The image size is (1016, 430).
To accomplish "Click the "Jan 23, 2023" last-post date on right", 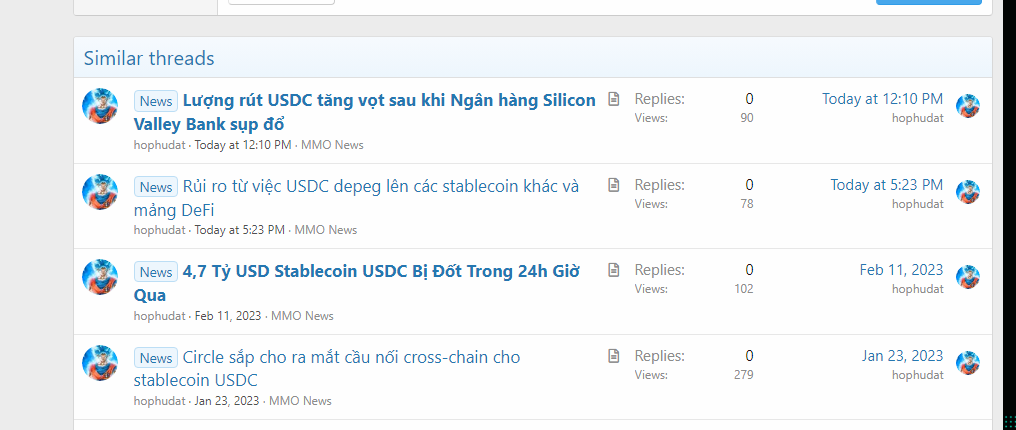I will click(x=902, y=356).
